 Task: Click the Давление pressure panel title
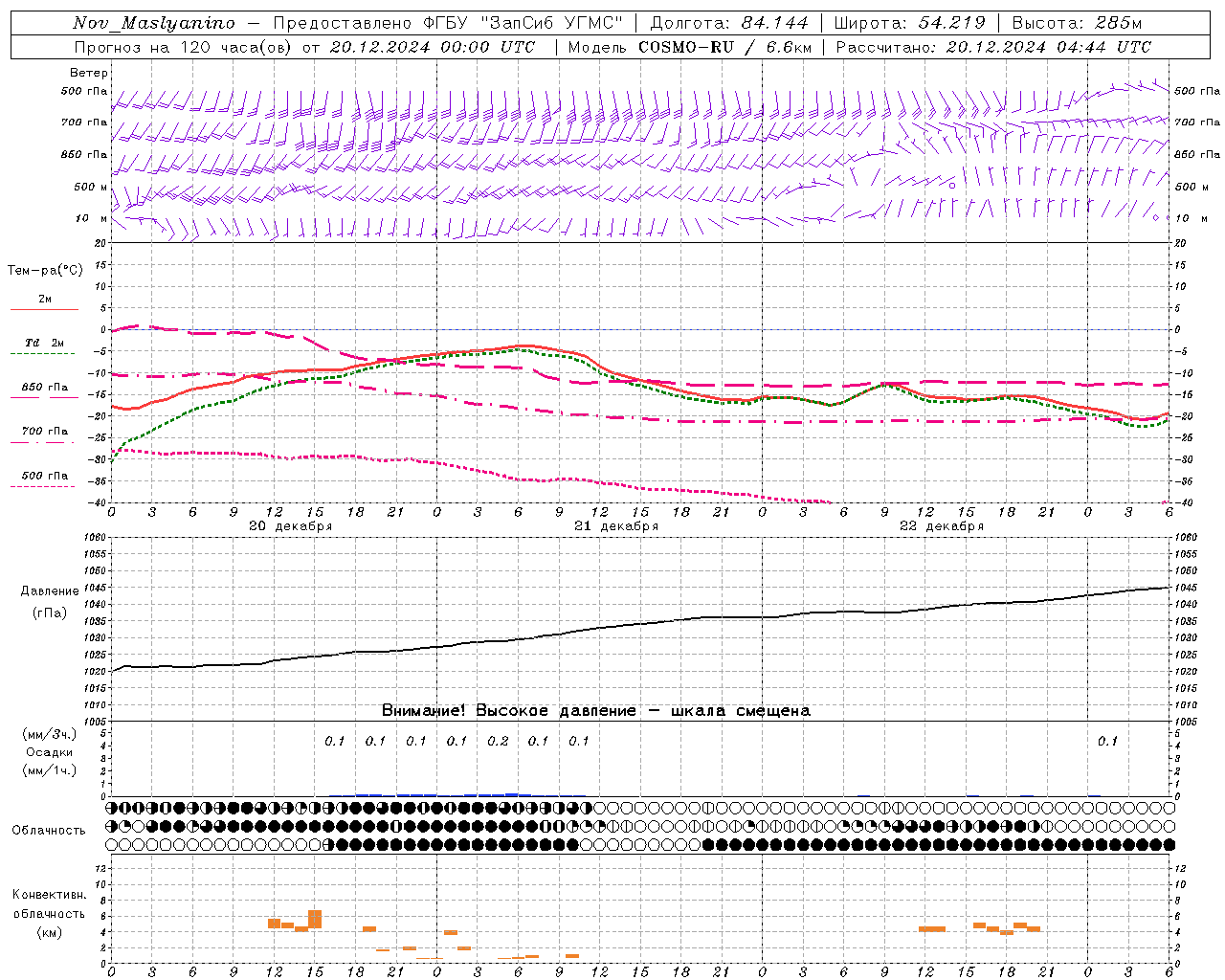(x=49, y=591)
